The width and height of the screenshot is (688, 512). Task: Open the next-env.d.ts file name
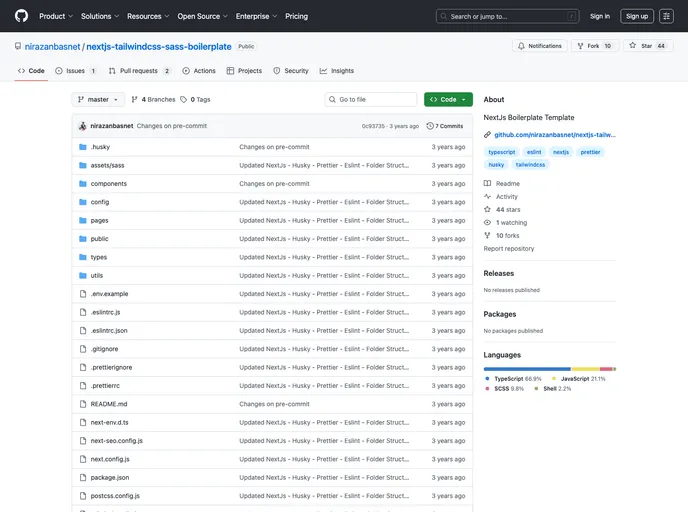tap(109, 422)
